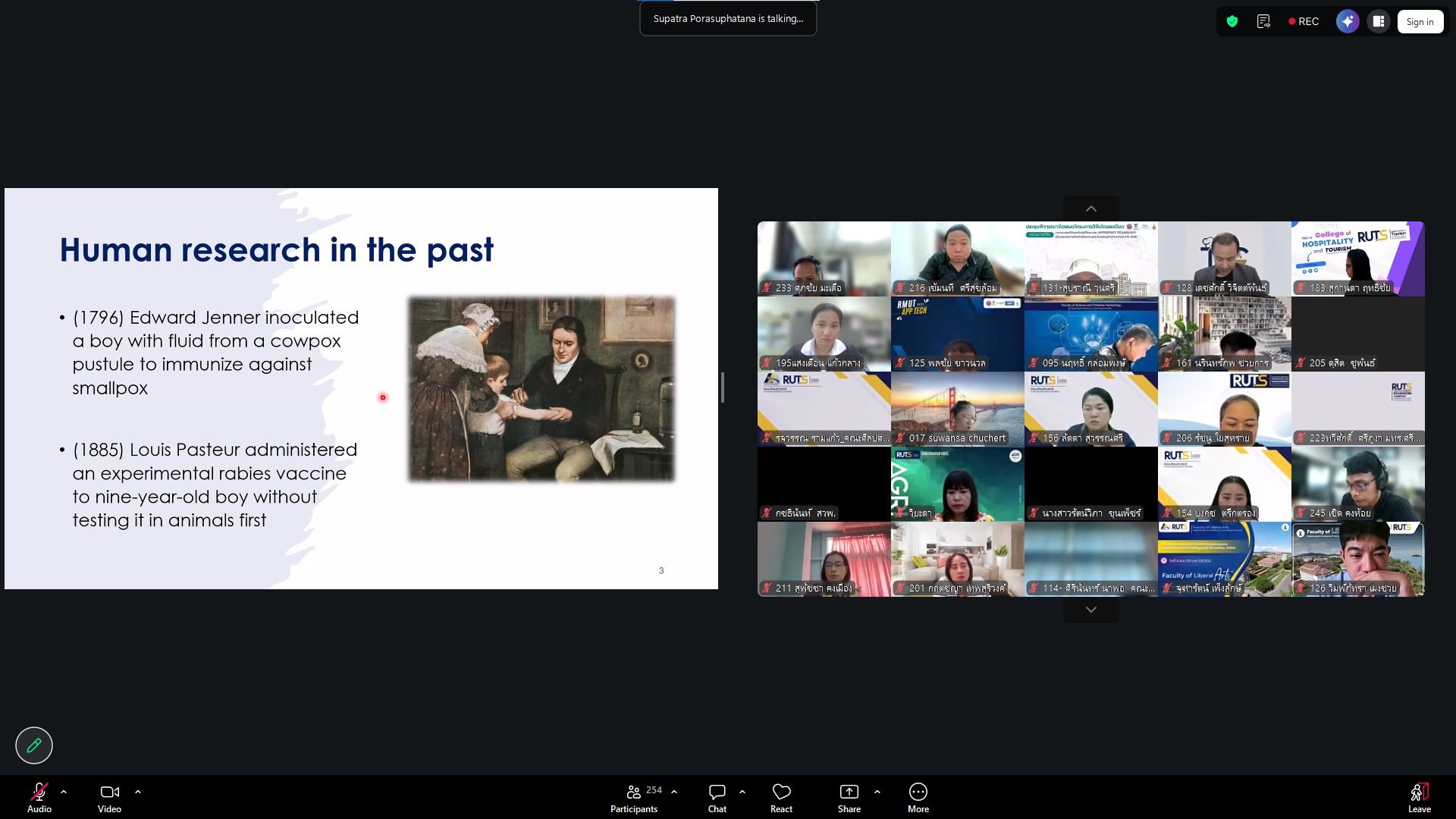Image resolution: width=1456 pixels, height=819 pixels.
Task: Start camera with Video button
Action: point(109,796)
